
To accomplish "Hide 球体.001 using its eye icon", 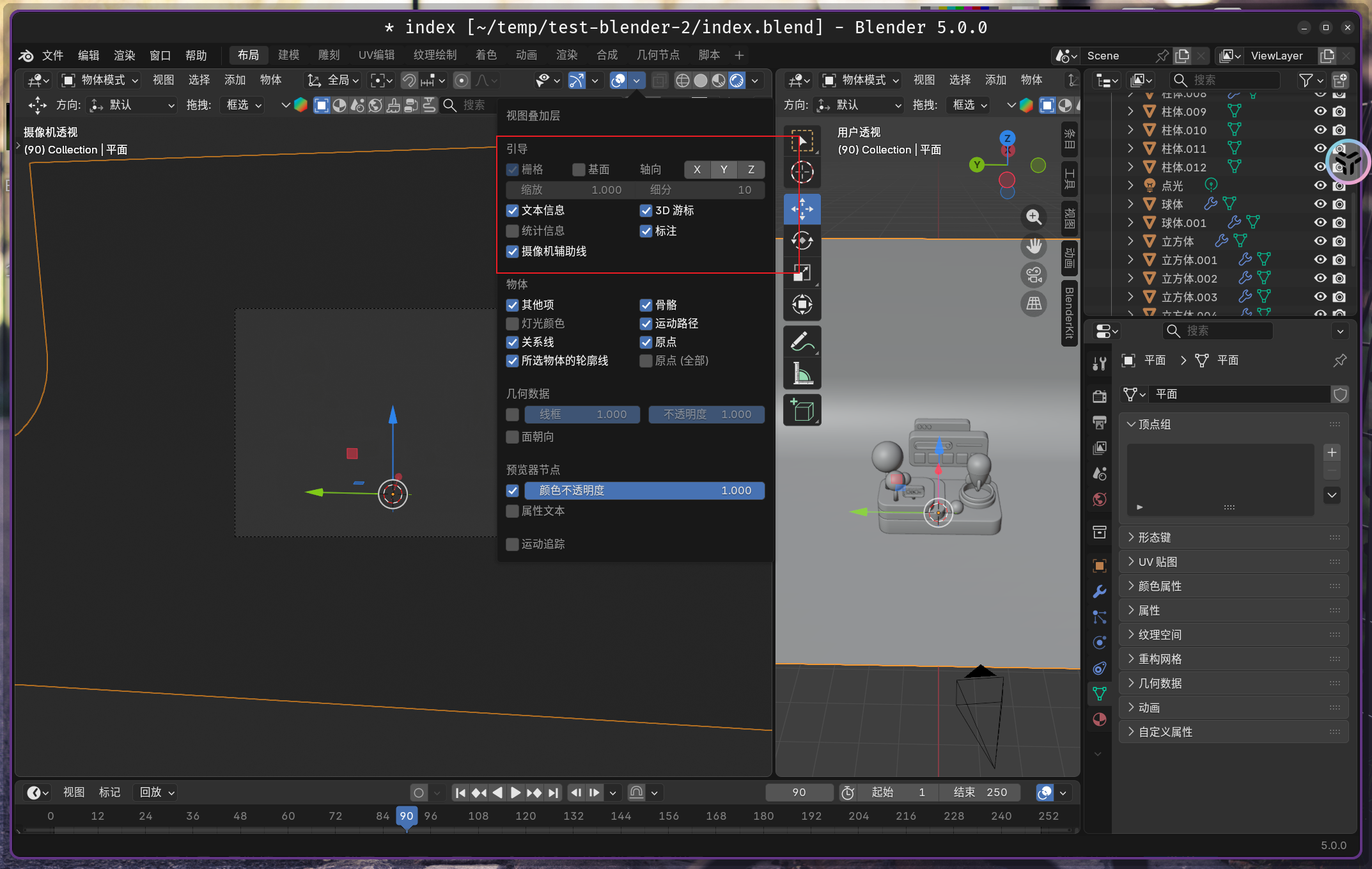I will click(x=1320, y=223).
